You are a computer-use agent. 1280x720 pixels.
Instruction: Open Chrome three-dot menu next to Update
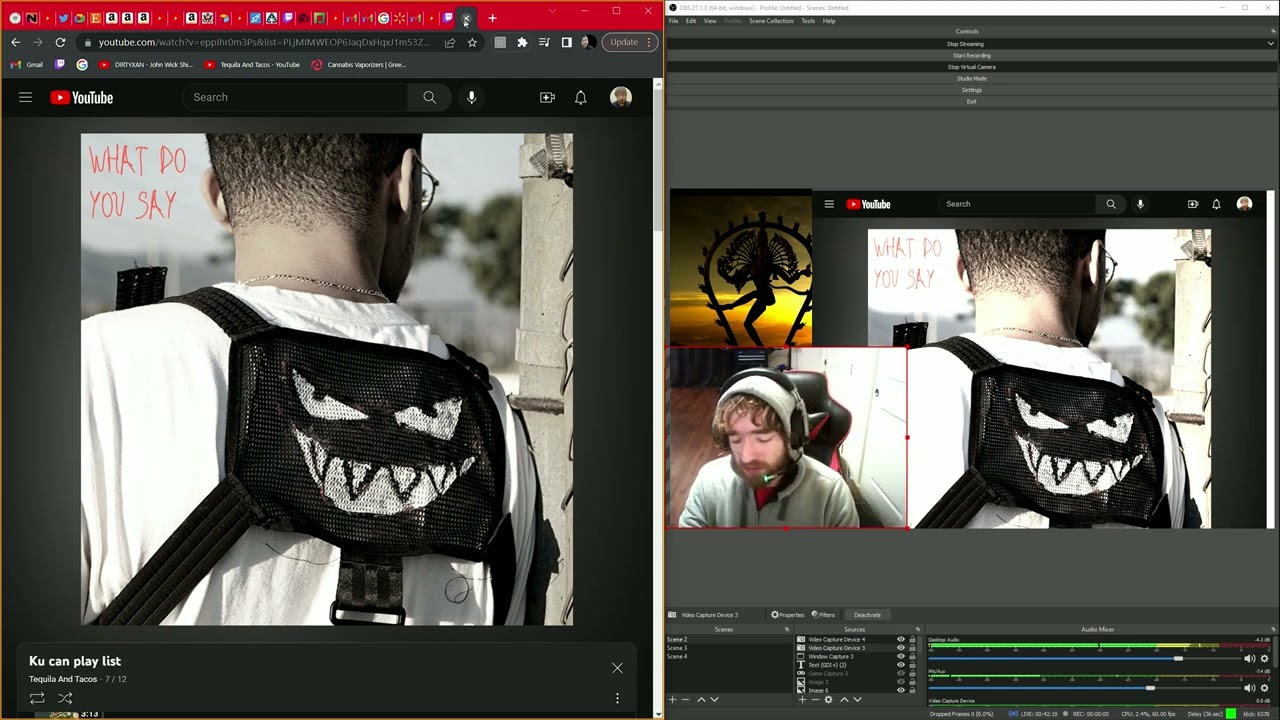[x=650, y=42]
